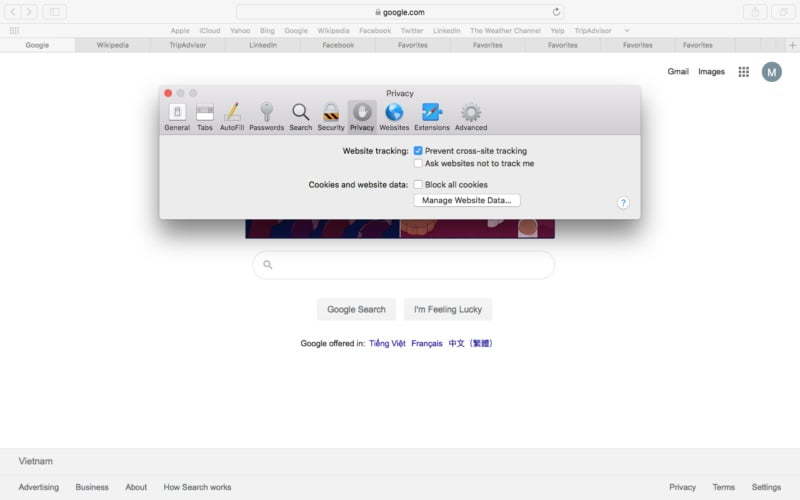This screenshot has height=500, width=800.
Task: Click the Google Search button
Action: [356, 309]
